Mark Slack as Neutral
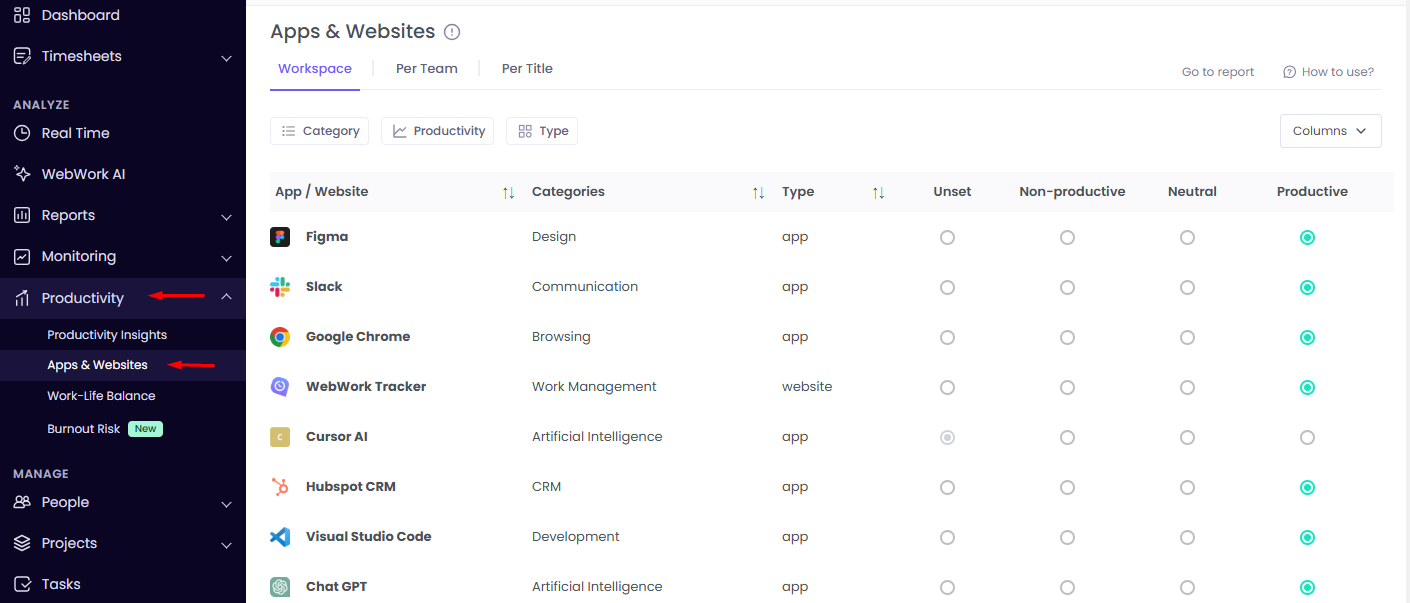The image size is (1410, 603). click(x=1187, y=287)
